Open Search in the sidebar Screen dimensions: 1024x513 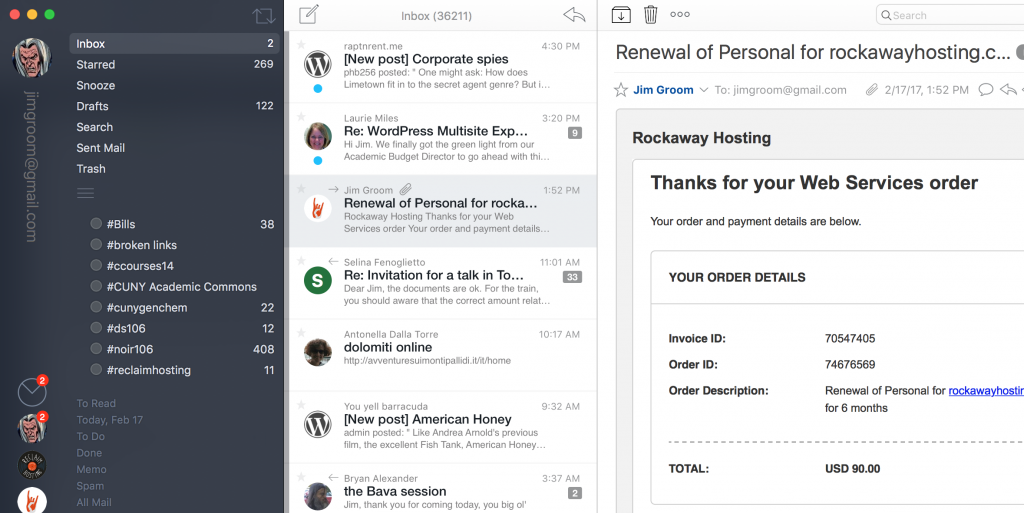[x=174, y=127]
